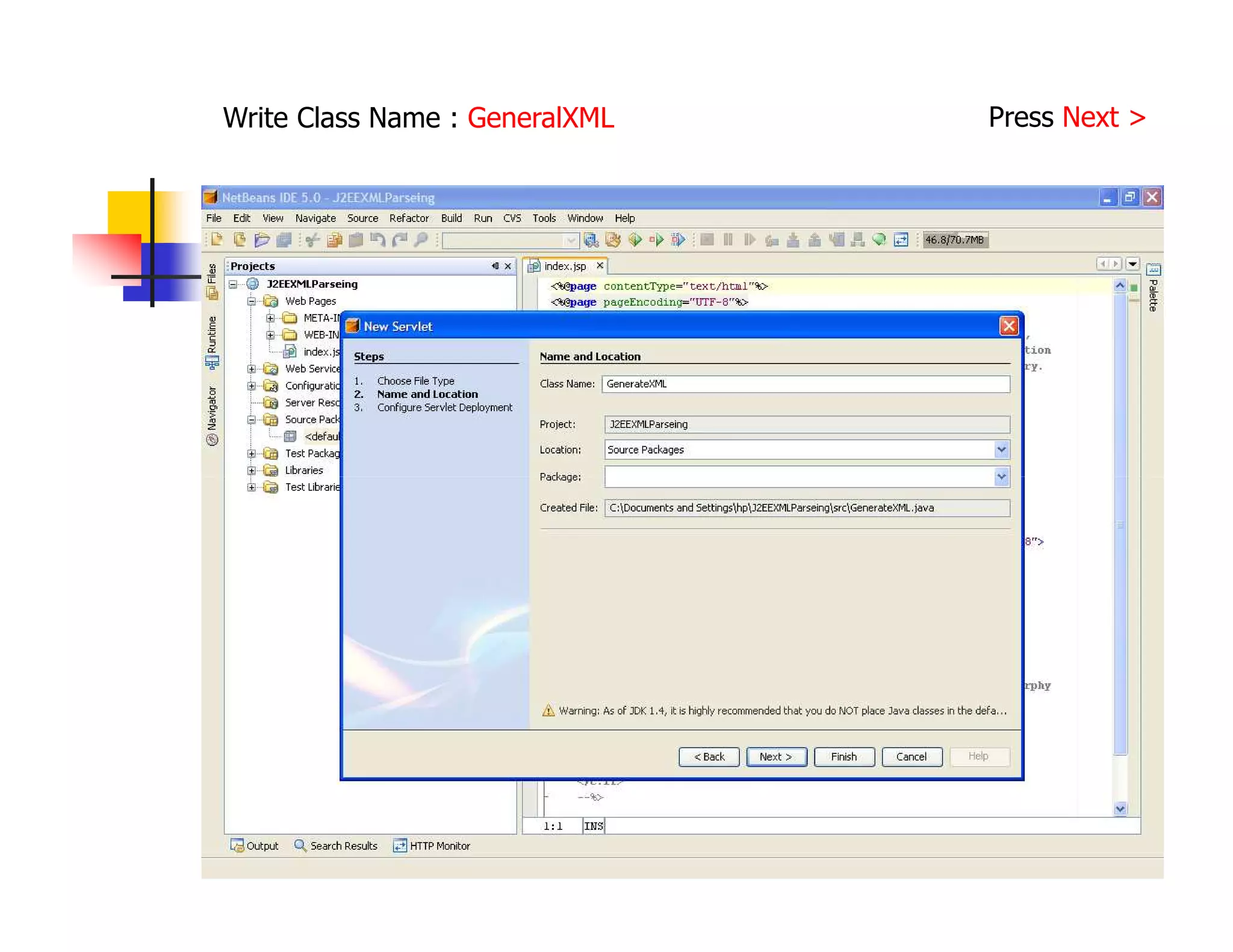The width and height of the screenshot is (1233, 952).
Task: Click the Step Out debugger icon
Action: click(815, 240)
